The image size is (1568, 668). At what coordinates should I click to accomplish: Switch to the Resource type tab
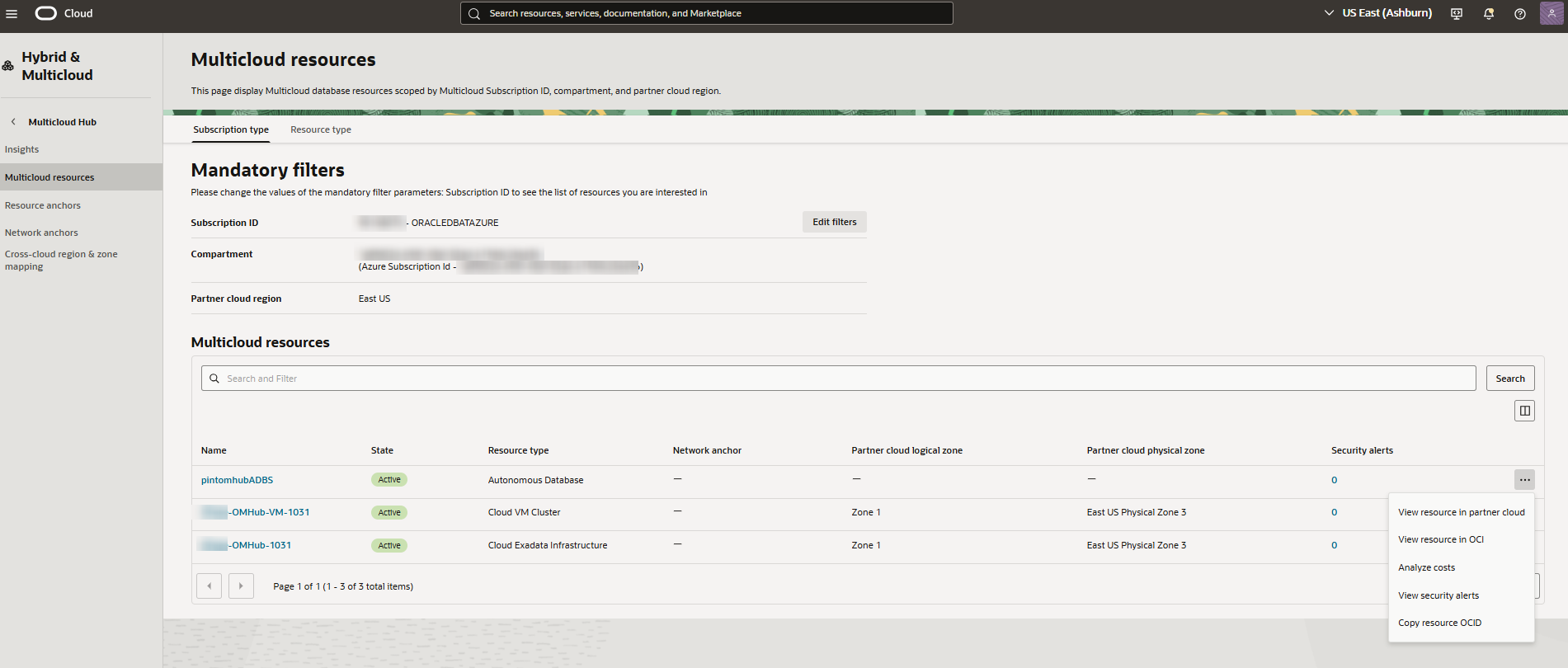pos(321,129)
